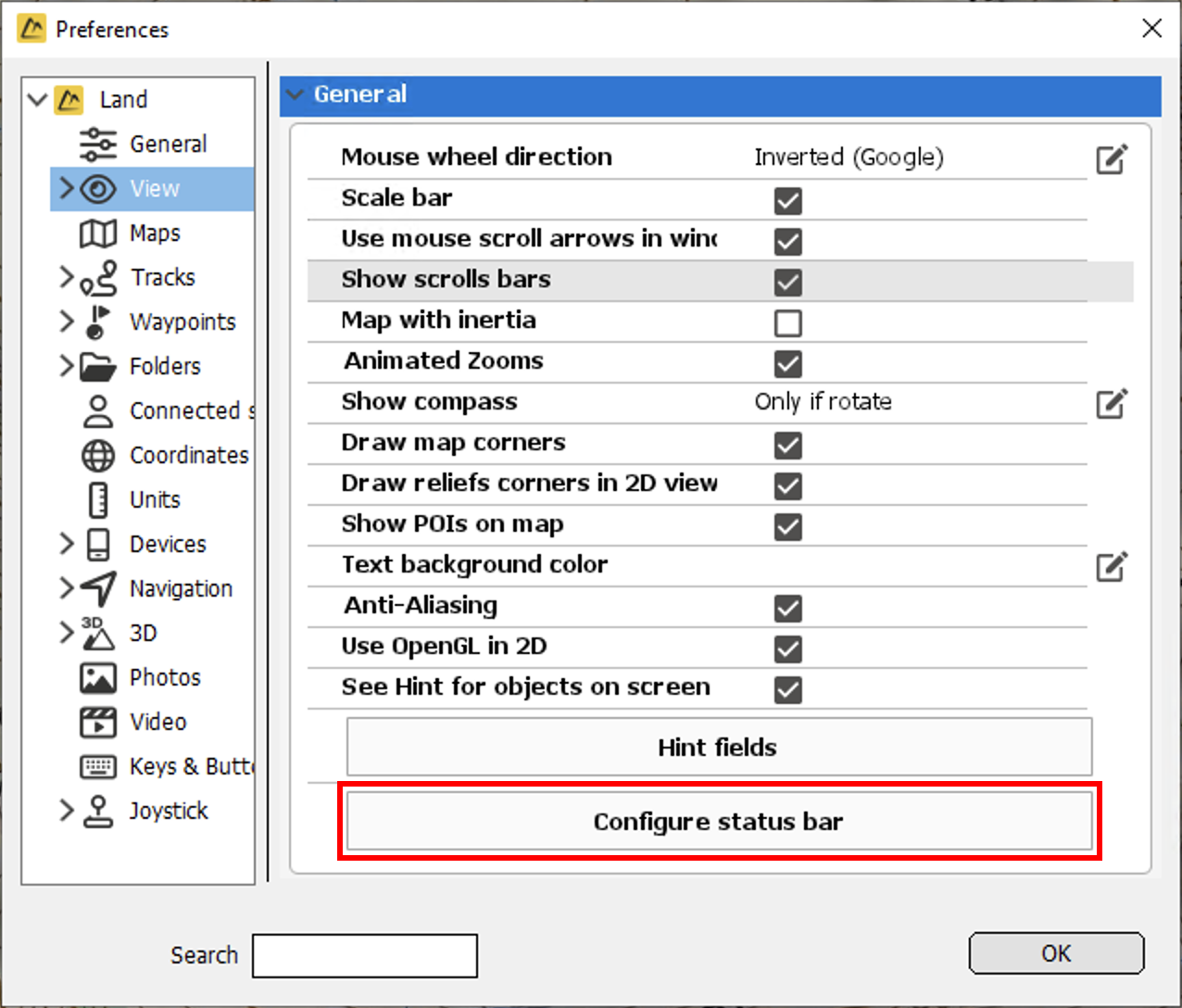Image resolution: width=1182 pixels, height=1008 pixels.
Task: Open the Video clapperboard icon
Action: click(x=98, y=723)
